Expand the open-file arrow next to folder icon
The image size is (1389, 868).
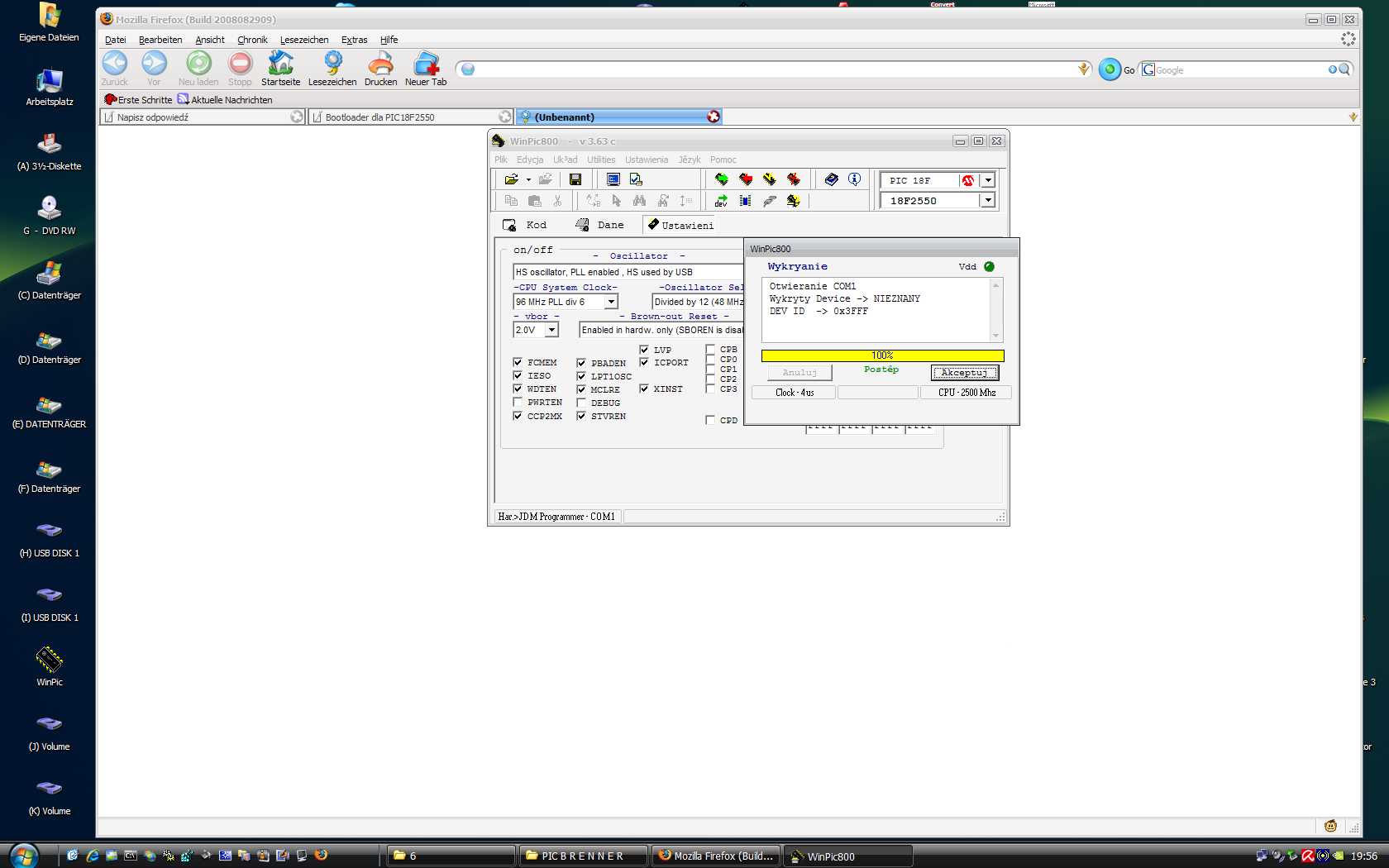(x=528, y=179)
